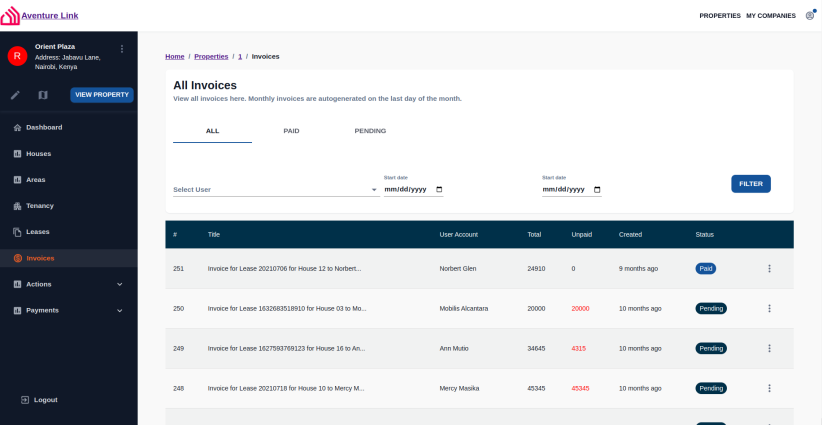
Task: Open calendar picker of second Start date field
Action: [x=597, y=190]
